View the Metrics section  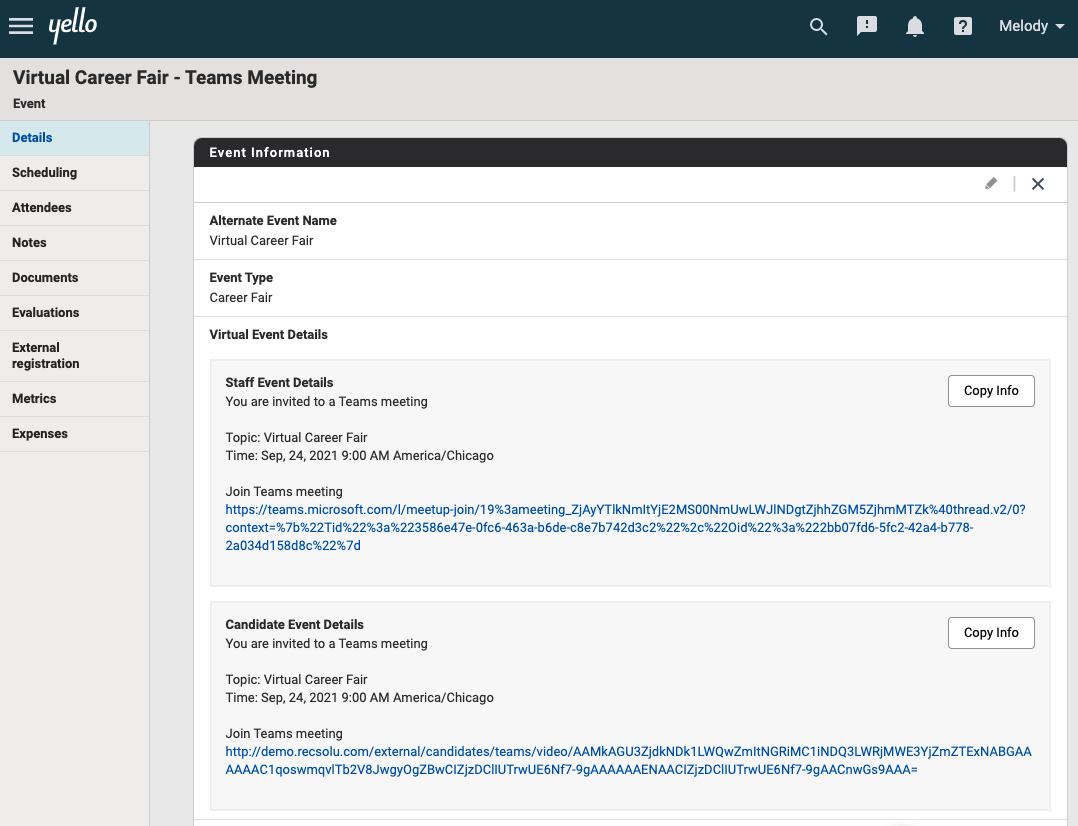click(x=34, y=398)
